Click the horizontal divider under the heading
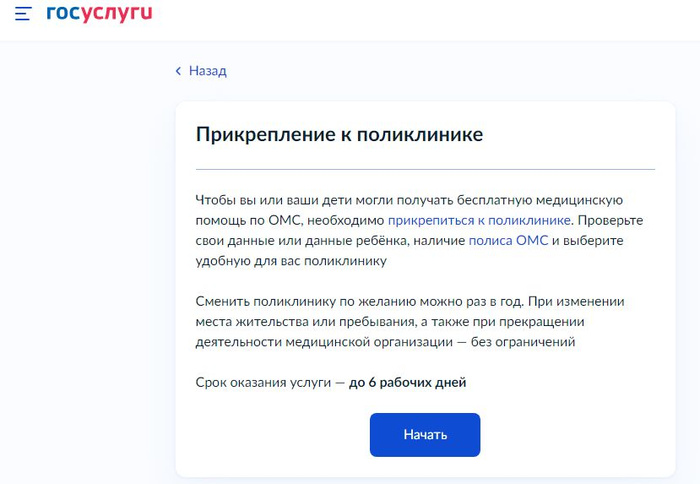This screenshot has width=700, height=484. [424, 169]
